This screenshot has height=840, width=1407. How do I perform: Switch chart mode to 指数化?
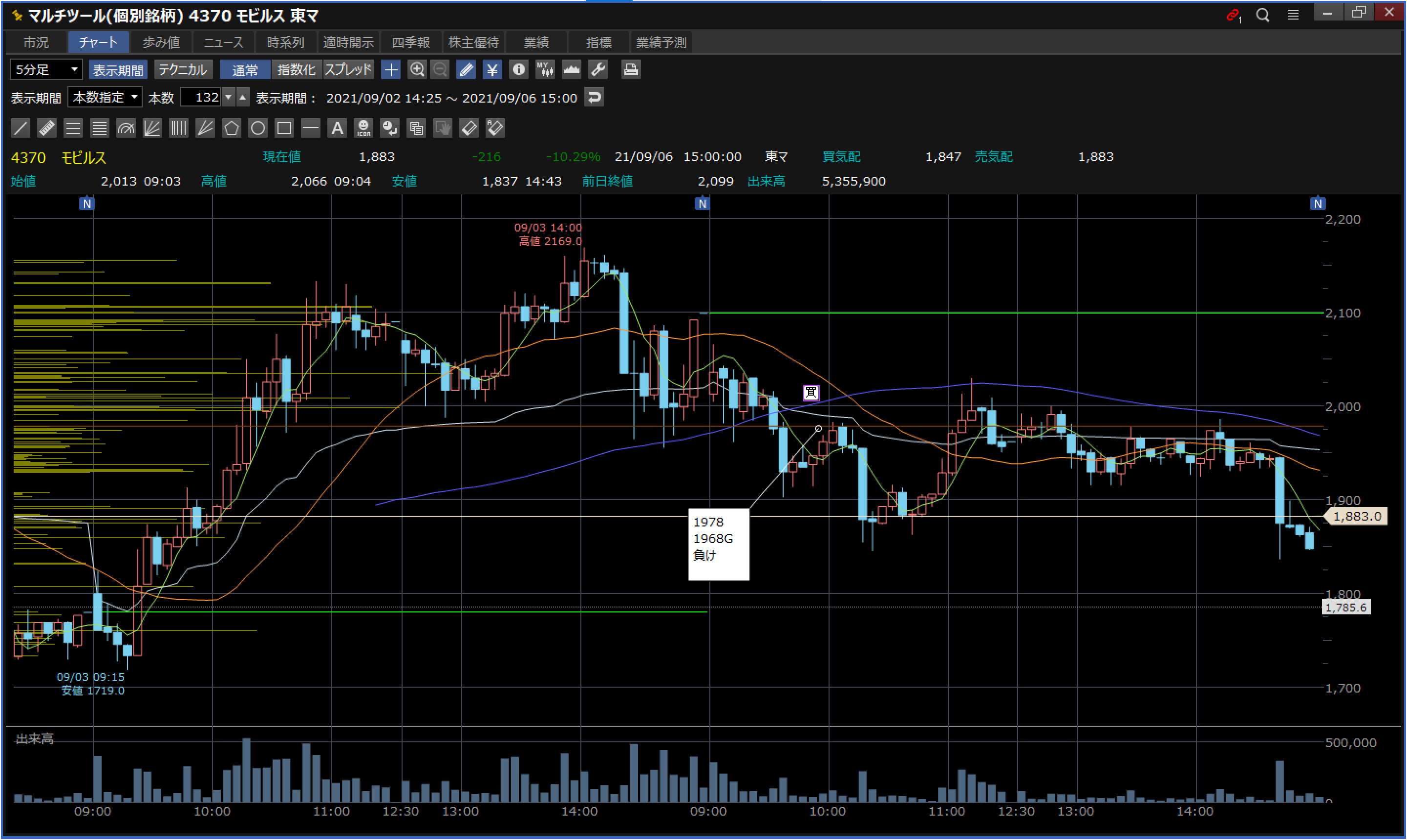tap(296, 70)
